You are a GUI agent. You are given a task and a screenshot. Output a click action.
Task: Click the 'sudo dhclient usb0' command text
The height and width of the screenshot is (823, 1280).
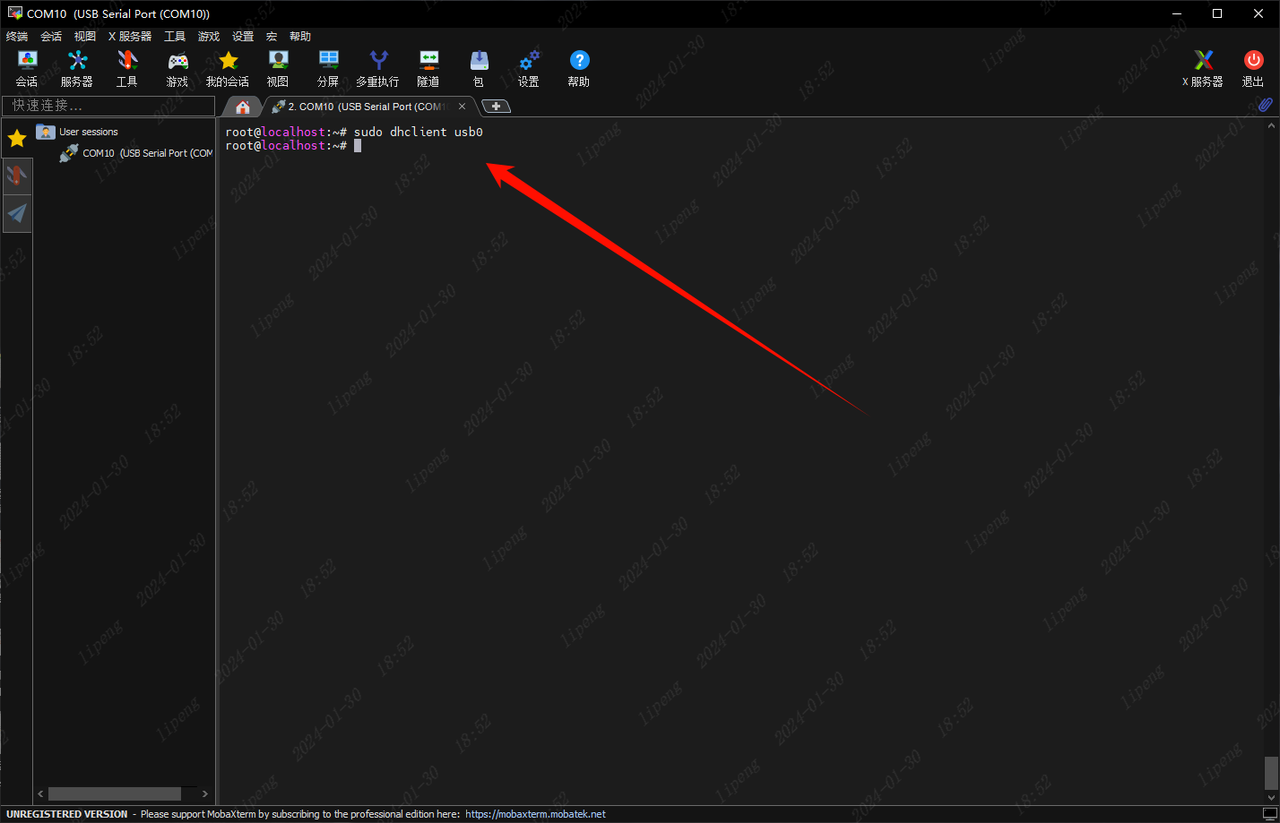pyautogui.click(x=418, y=132)
